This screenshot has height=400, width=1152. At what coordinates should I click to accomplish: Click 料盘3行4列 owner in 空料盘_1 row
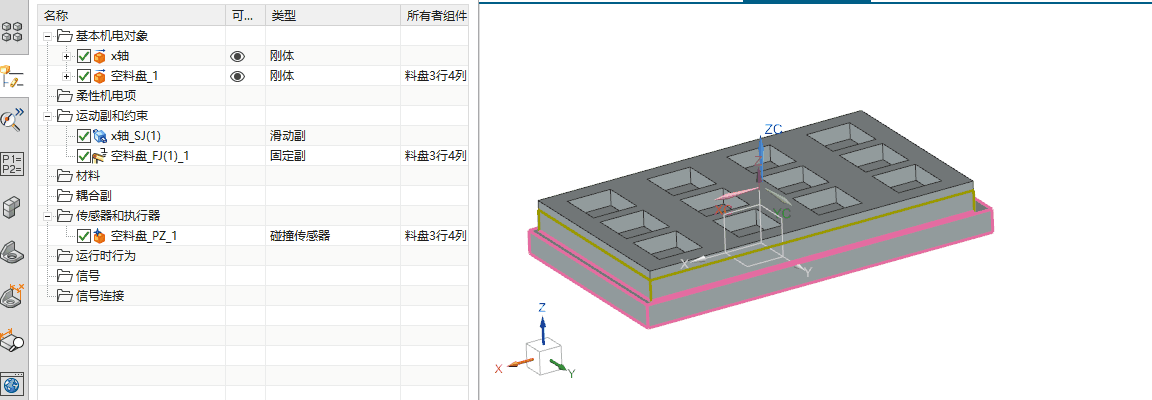click(436, 76)
